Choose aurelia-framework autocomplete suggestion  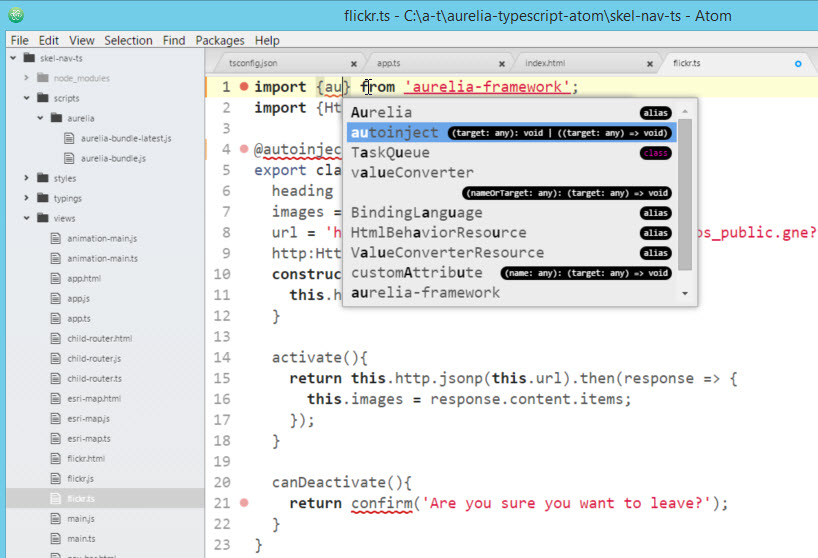(x=511, y=293)
